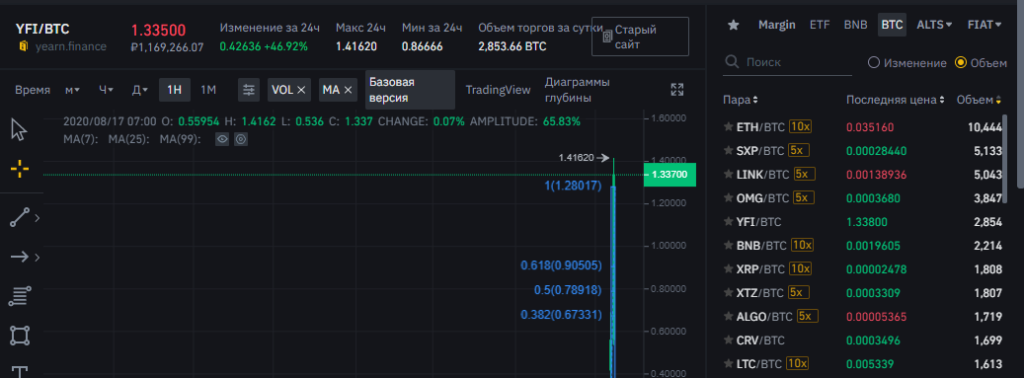
Task: Sort list by Последняя цена column
Action: [x=895, y=100]
